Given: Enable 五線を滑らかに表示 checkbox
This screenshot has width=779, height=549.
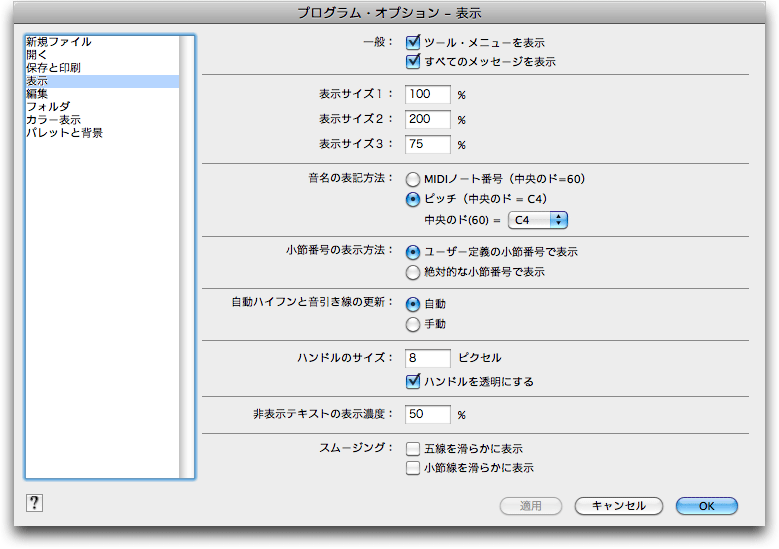Looking at the screenshot, I should pyautogui.click(x=413, y=449).
